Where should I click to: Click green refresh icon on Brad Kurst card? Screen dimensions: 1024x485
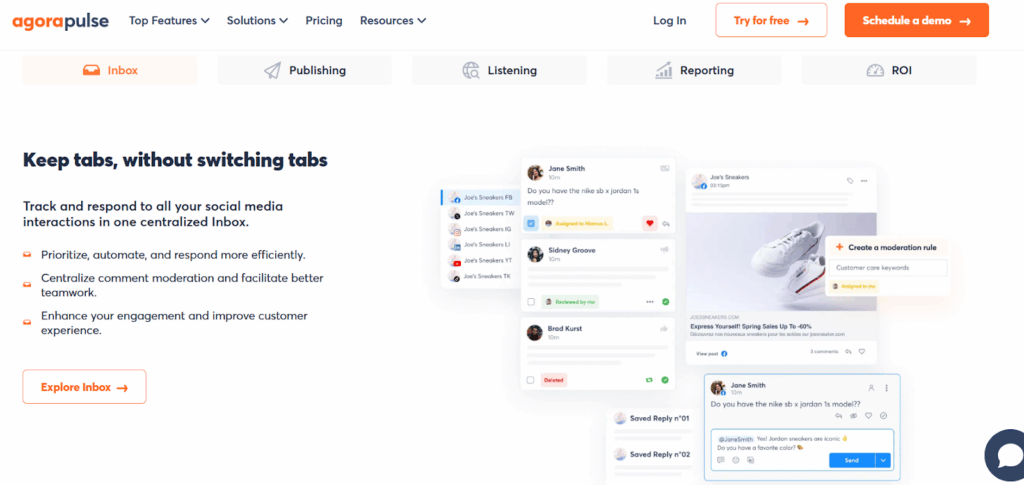point(650,379)
